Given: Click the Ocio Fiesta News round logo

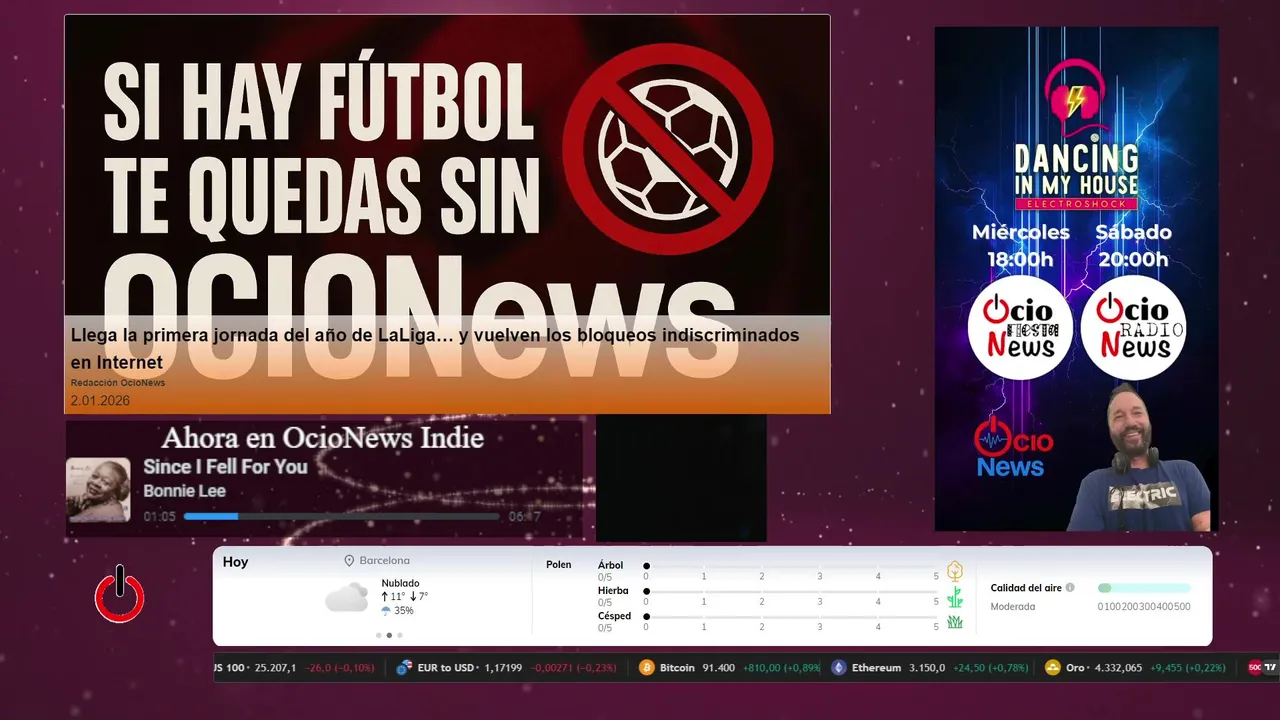Looking at the screenshot, I should click(x=1020, y=328).
